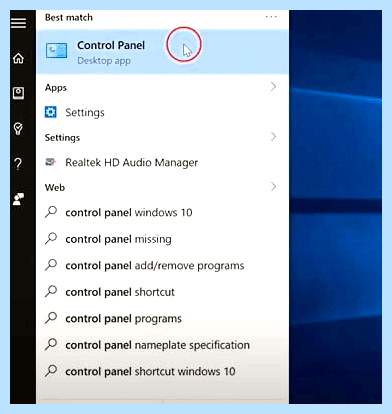This screenshot has width=392, height=414.
Task: Click the Apps section header
Action: click(x=56, y=88)
